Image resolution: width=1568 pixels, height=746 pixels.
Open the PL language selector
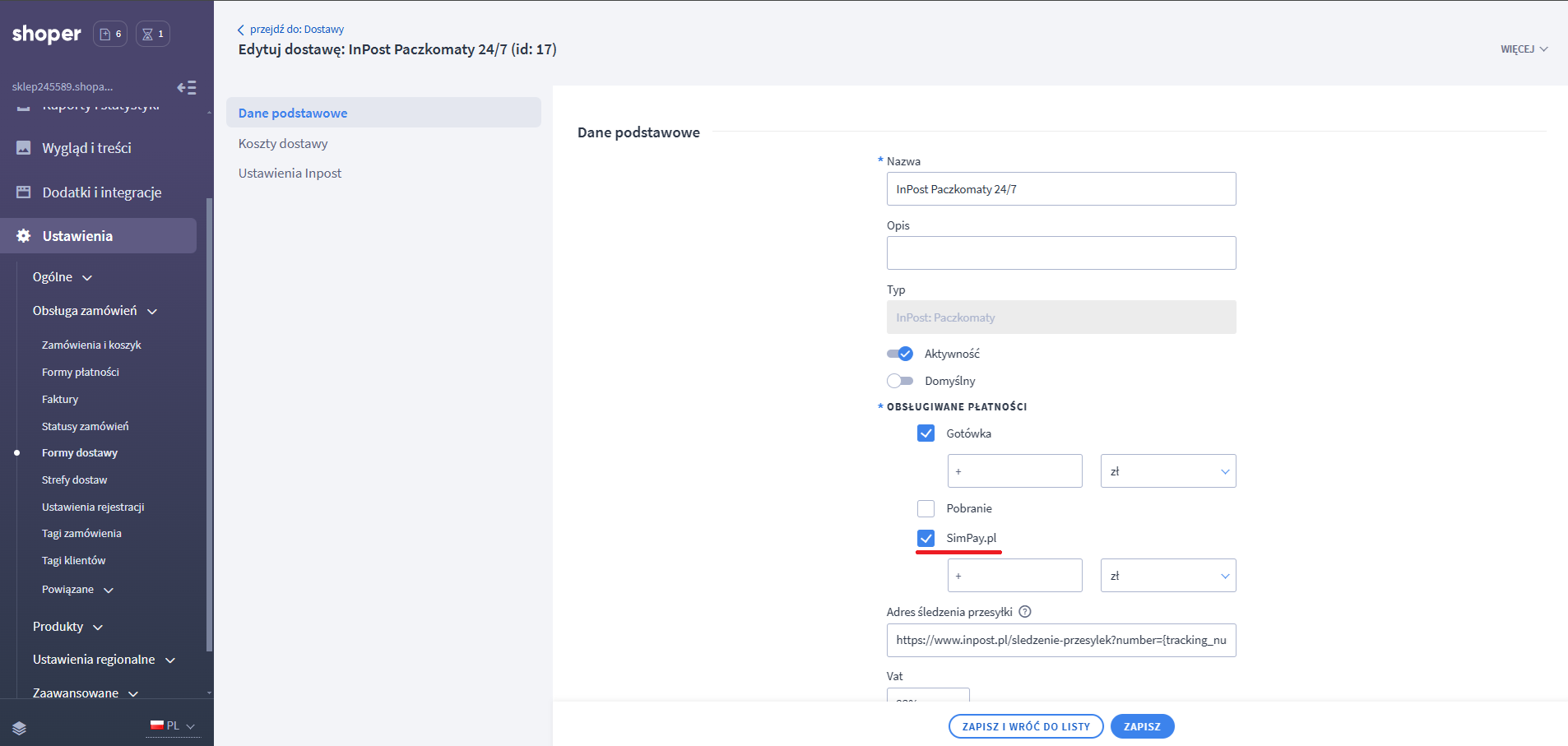pyautogui.click(x=174, y=726)
